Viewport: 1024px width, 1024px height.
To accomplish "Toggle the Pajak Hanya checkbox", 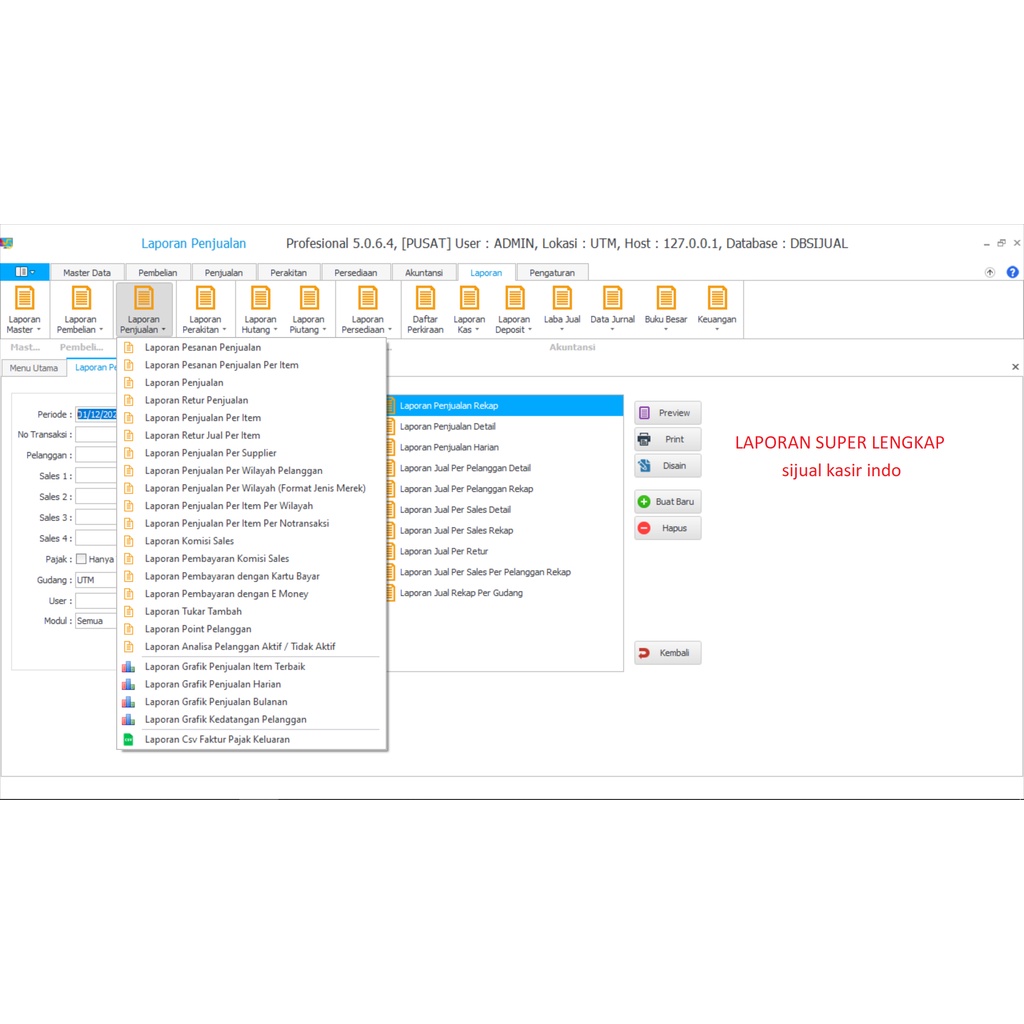I will (x=82, y=559).
